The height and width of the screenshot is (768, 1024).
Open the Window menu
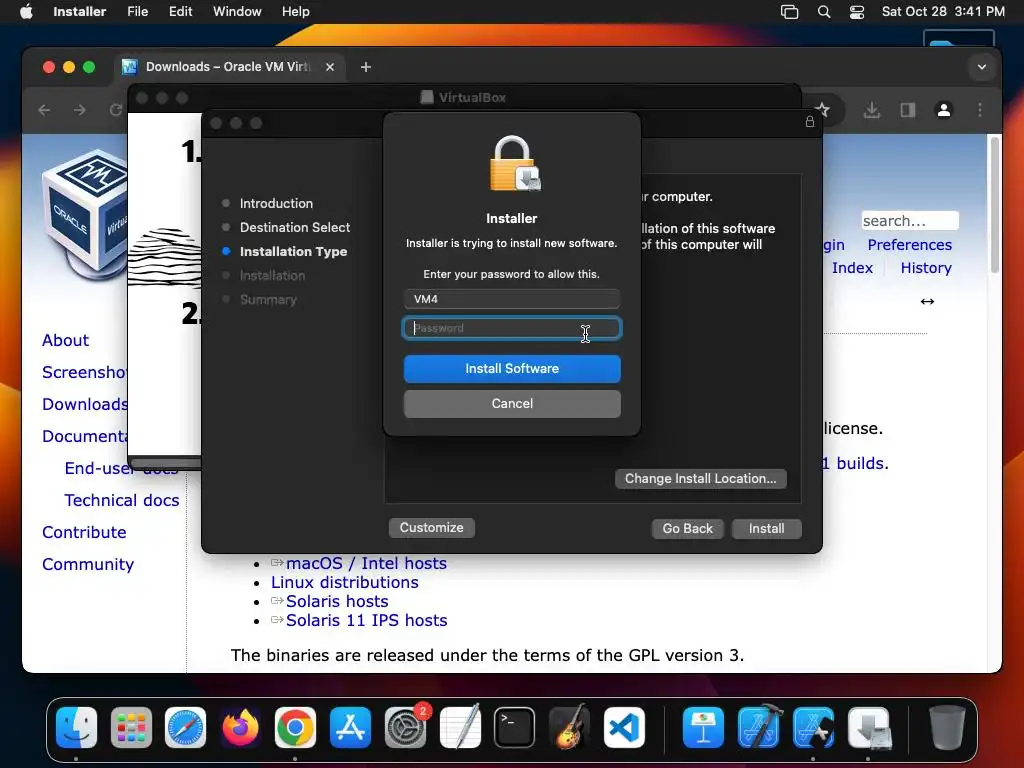[x=237, y=12]
